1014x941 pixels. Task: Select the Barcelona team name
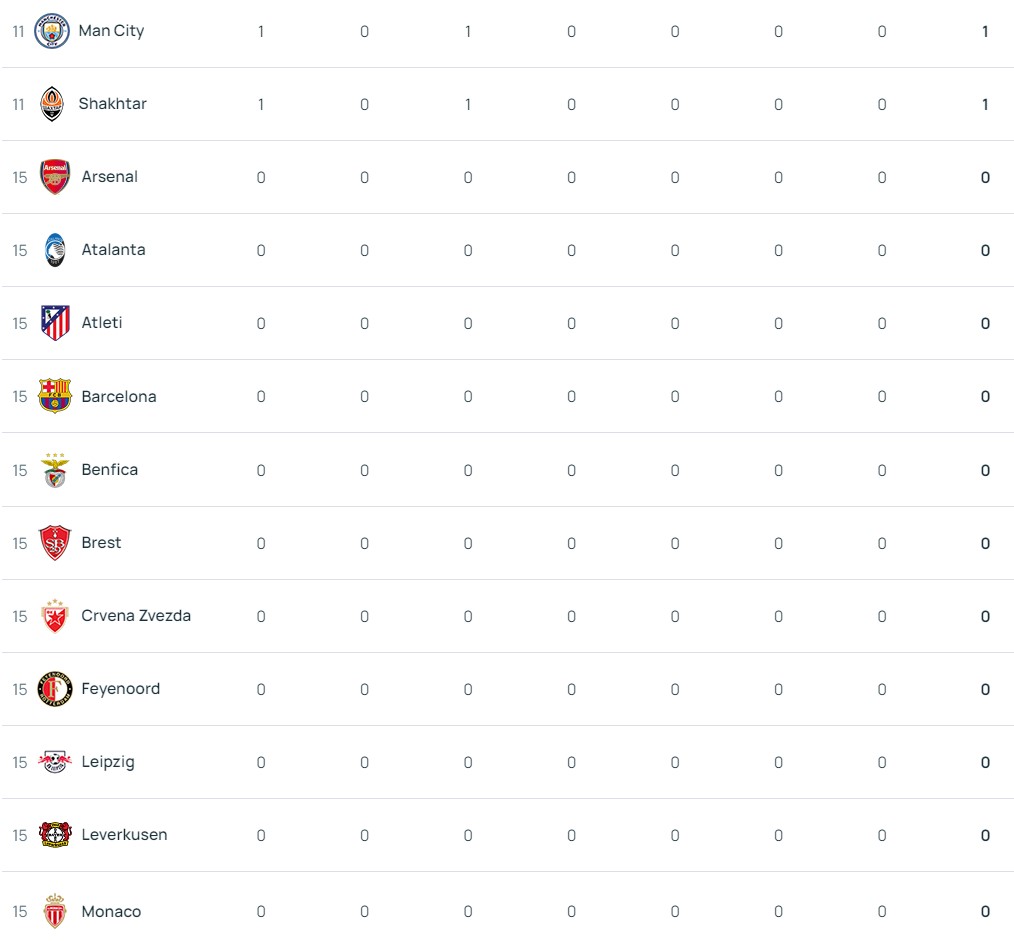point(118,396)
